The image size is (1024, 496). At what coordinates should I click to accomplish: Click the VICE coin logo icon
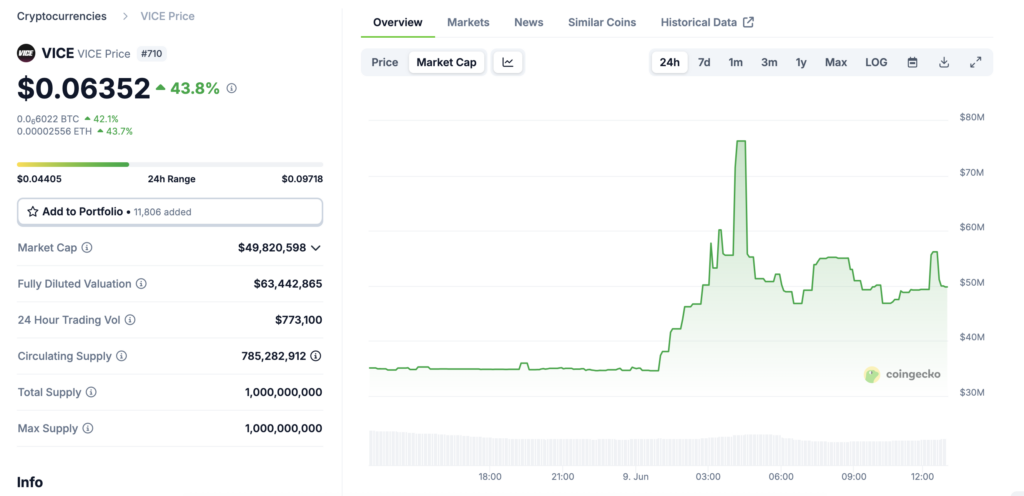pos(26,54)
